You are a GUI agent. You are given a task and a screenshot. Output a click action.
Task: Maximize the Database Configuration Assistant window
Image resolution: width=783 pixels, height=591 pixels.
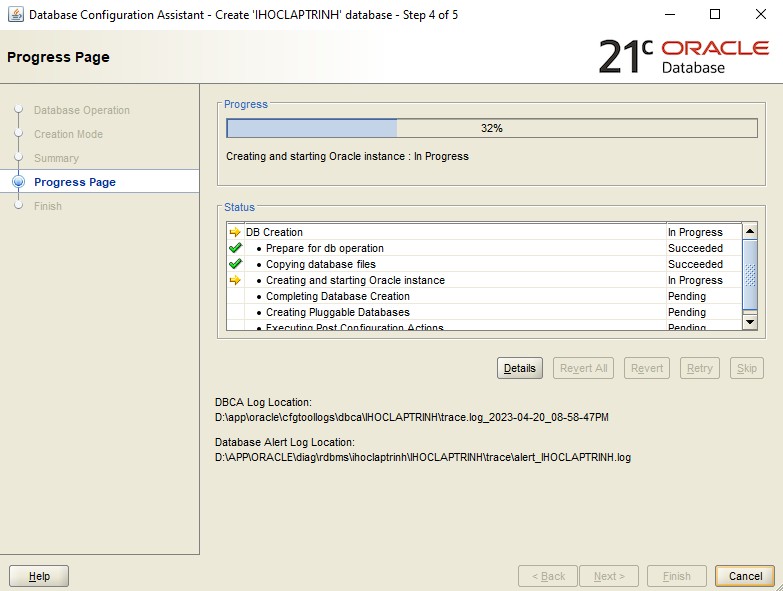[715, 14]
